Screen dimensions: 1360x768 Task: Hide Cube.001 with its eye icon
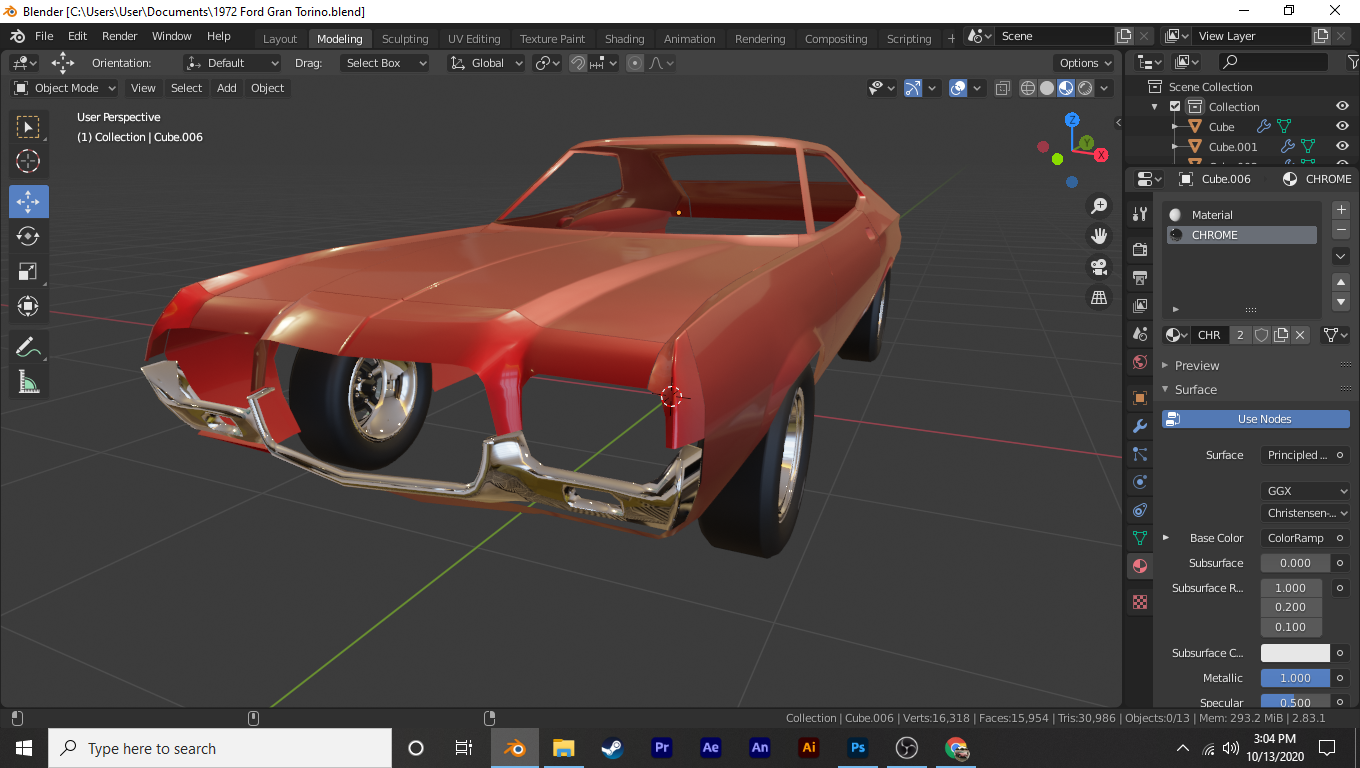point(1342,147)
